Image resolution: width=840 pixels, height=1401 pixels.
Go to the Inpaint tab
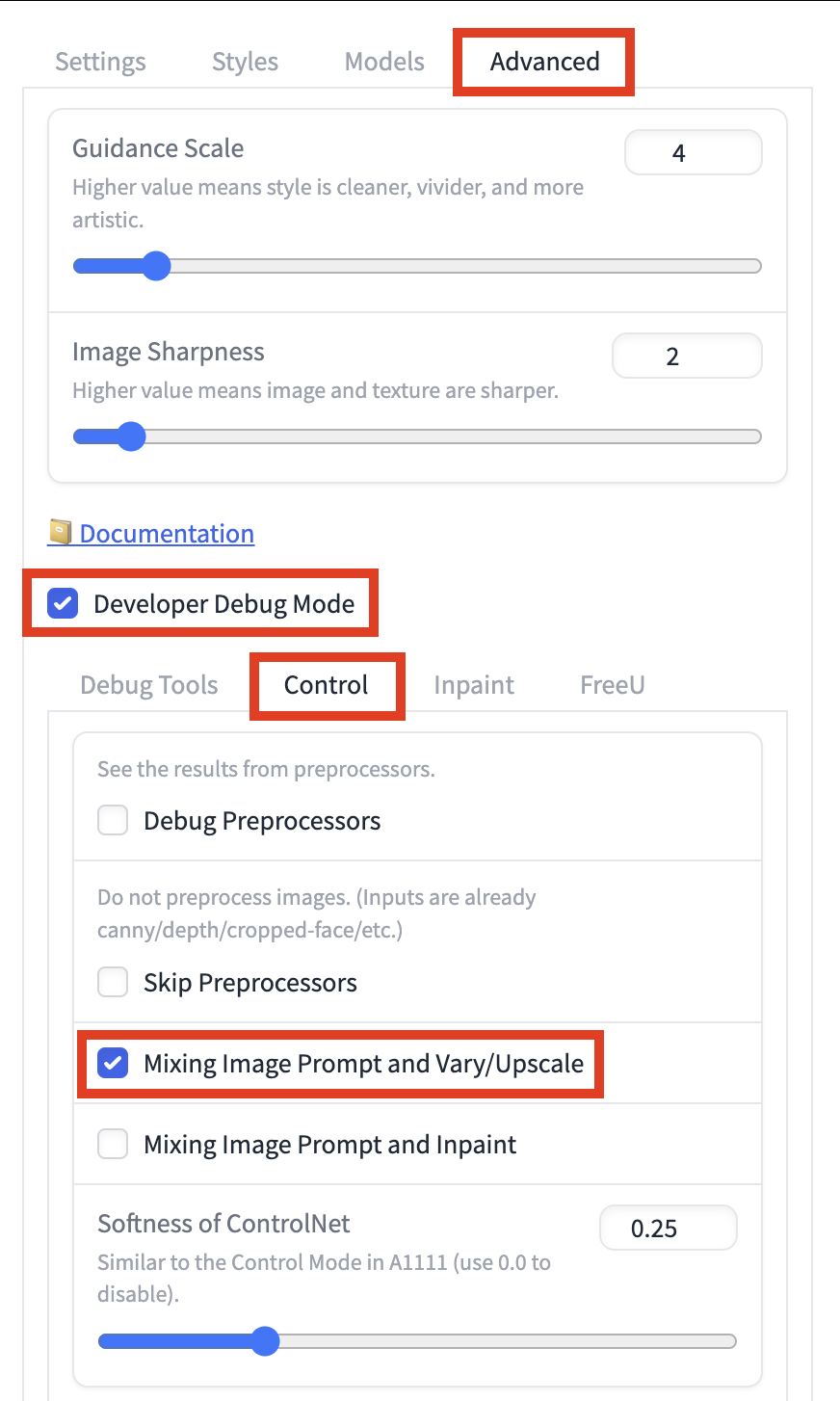click(474, 685)
